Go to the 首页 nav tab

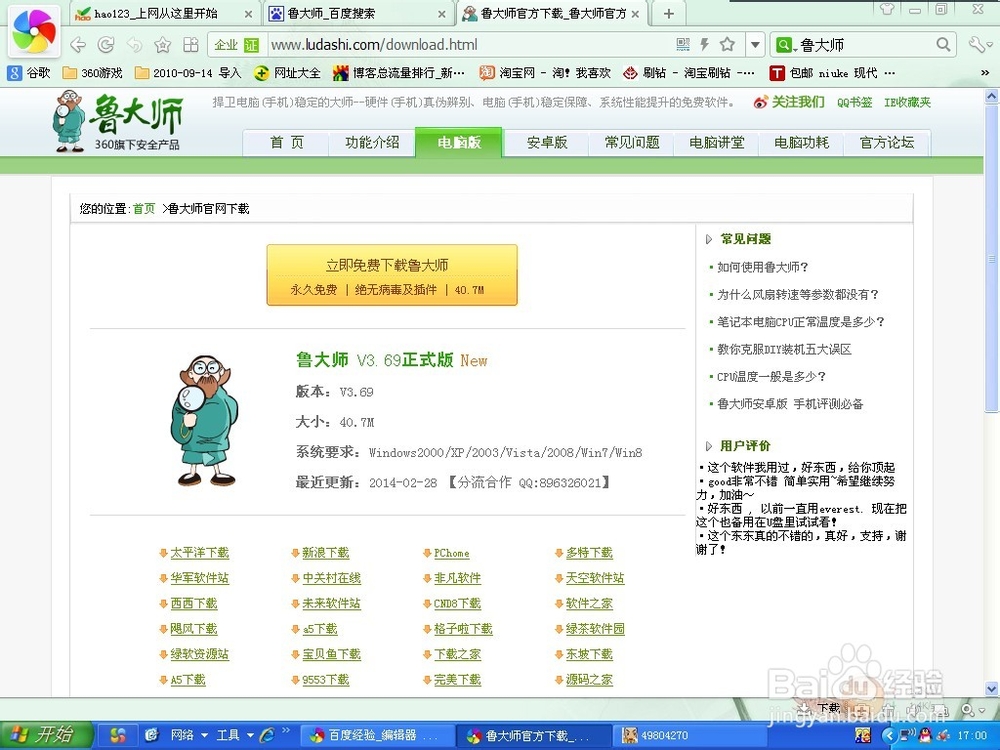click(286, 142)
